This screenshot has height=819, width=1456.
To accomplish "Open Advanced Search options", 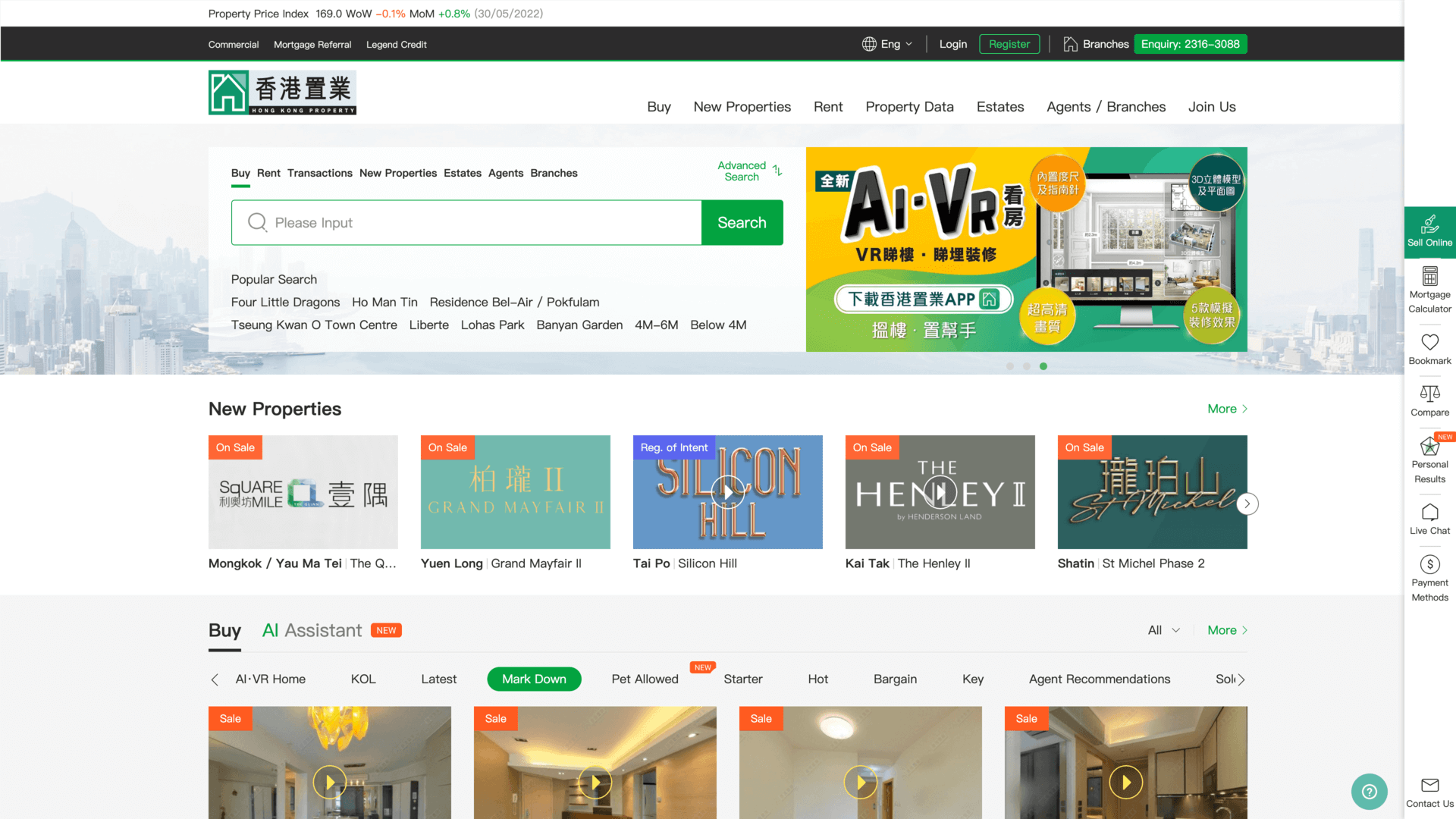I will 749,171.
